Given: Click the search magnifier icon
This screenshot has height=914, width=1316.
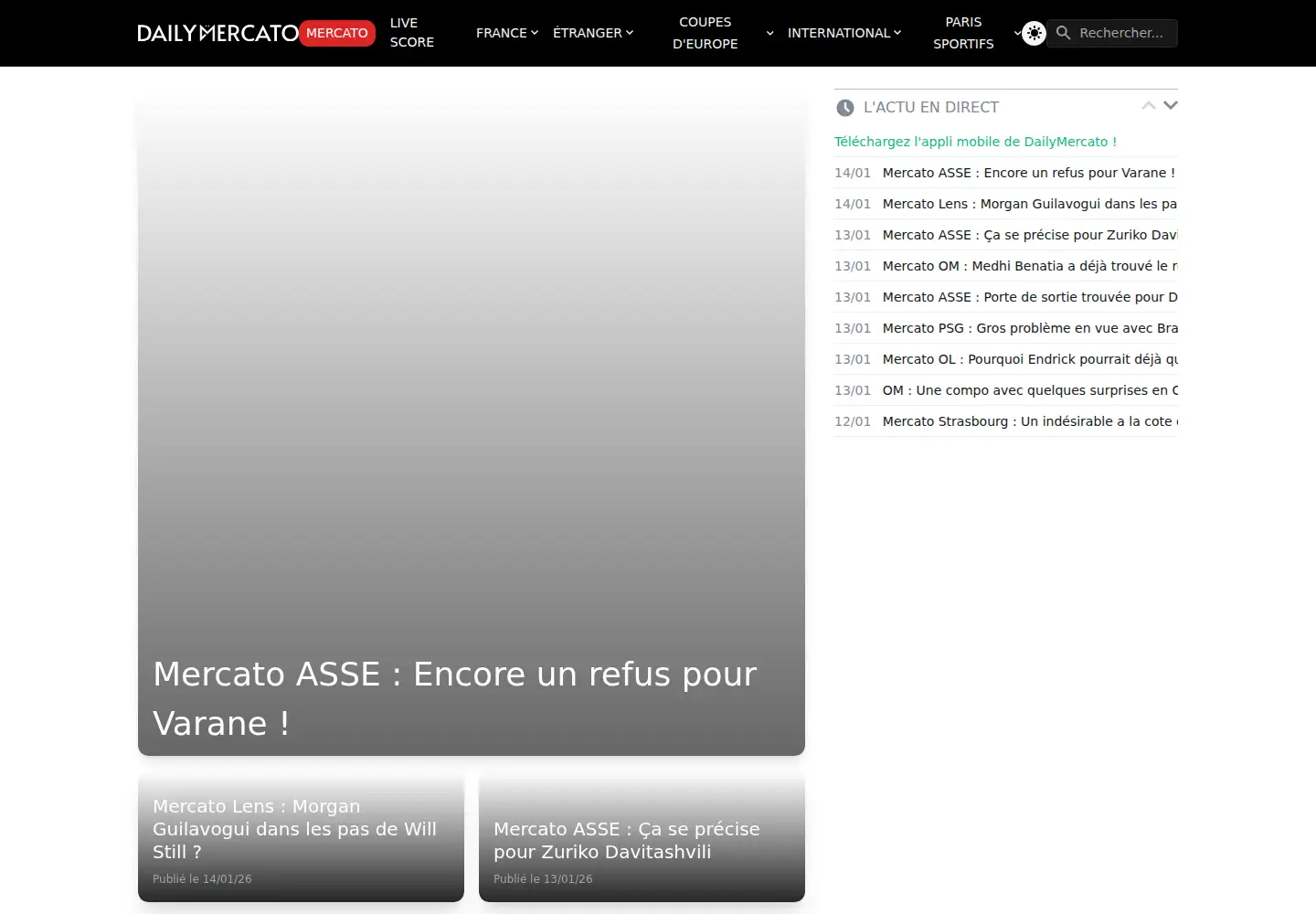Looking at the screenshot, I should 1063,33.
